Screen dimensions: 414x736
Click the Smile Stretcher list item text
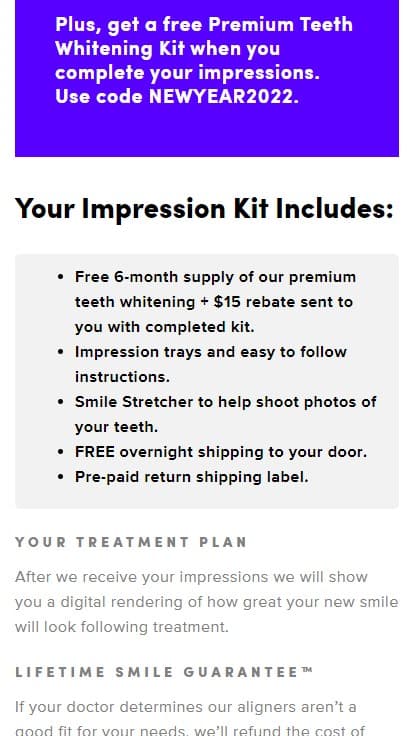(x=225, y=414)
